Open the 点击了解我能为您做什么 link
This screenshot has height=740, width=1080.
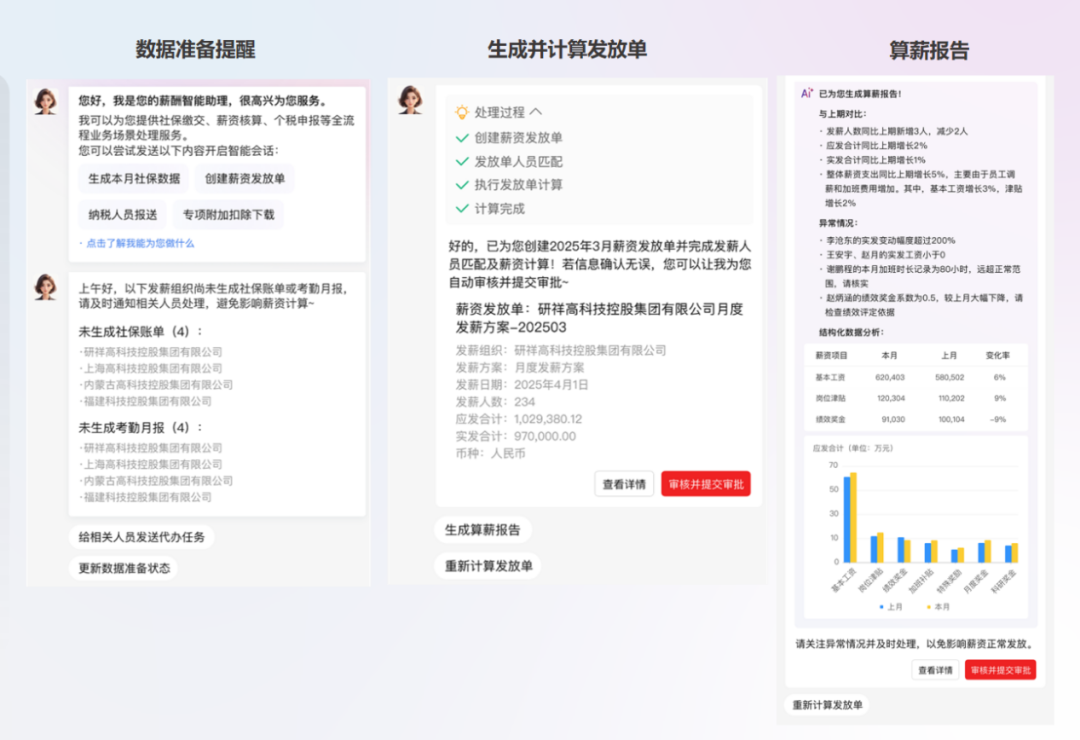139,243
